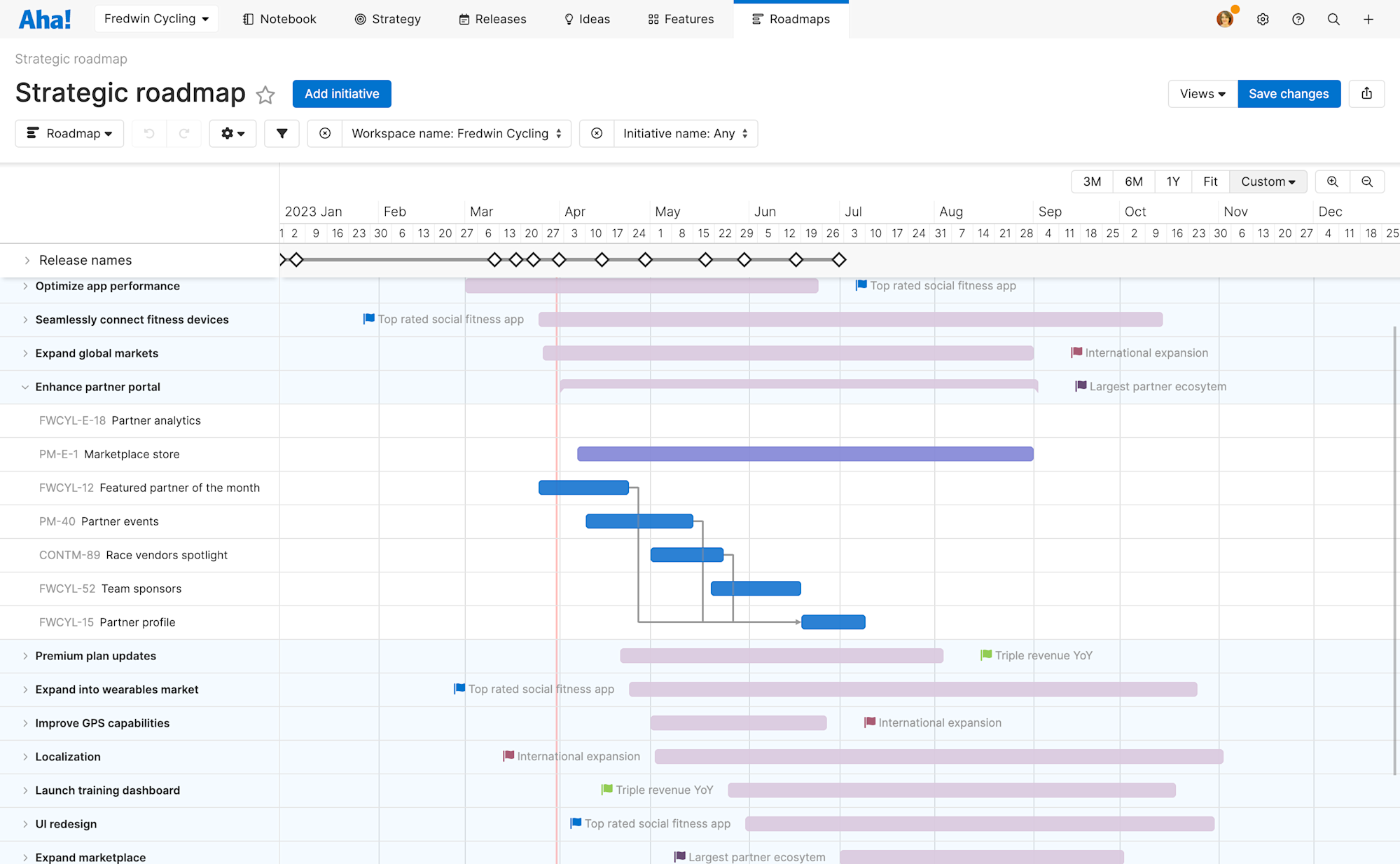
Task: Open search from the top navigation
Action: pos(1333,19)
